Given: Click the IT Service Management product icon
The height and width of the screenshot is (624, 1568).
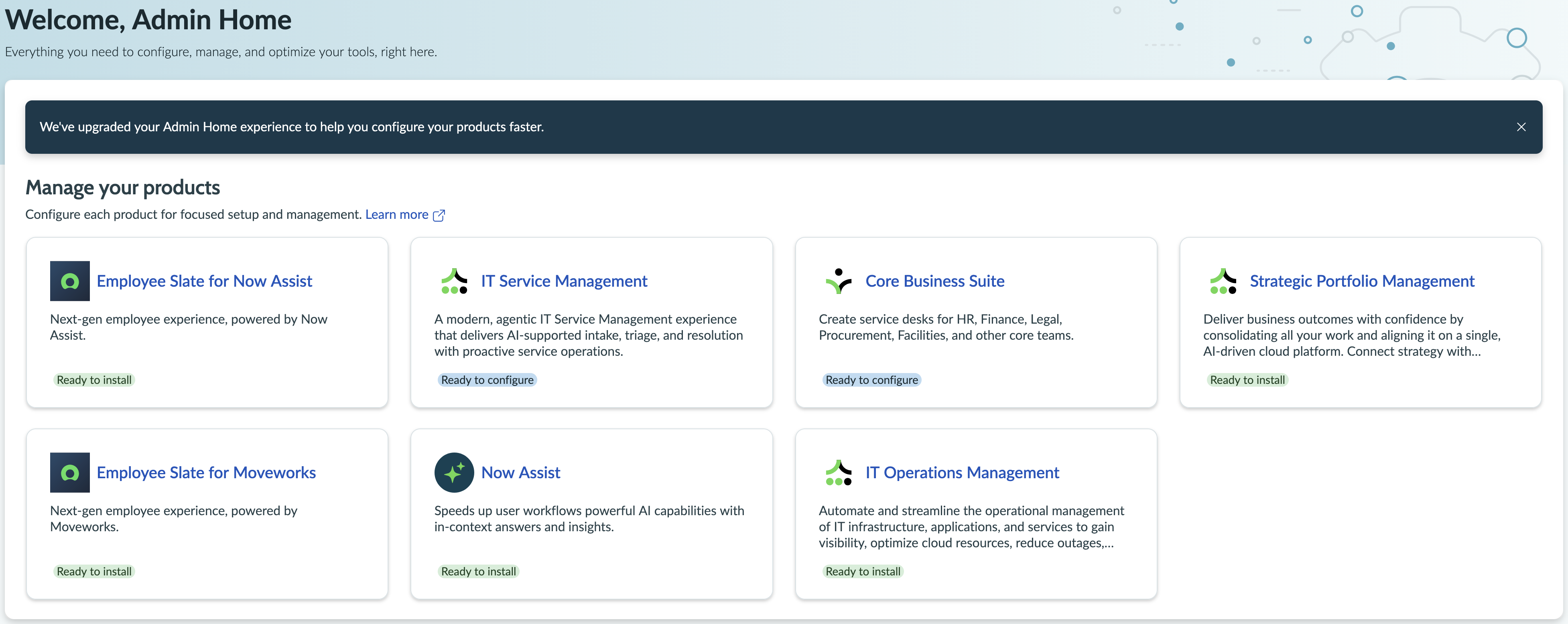Looking at the screenshot, I should (454, 281).
